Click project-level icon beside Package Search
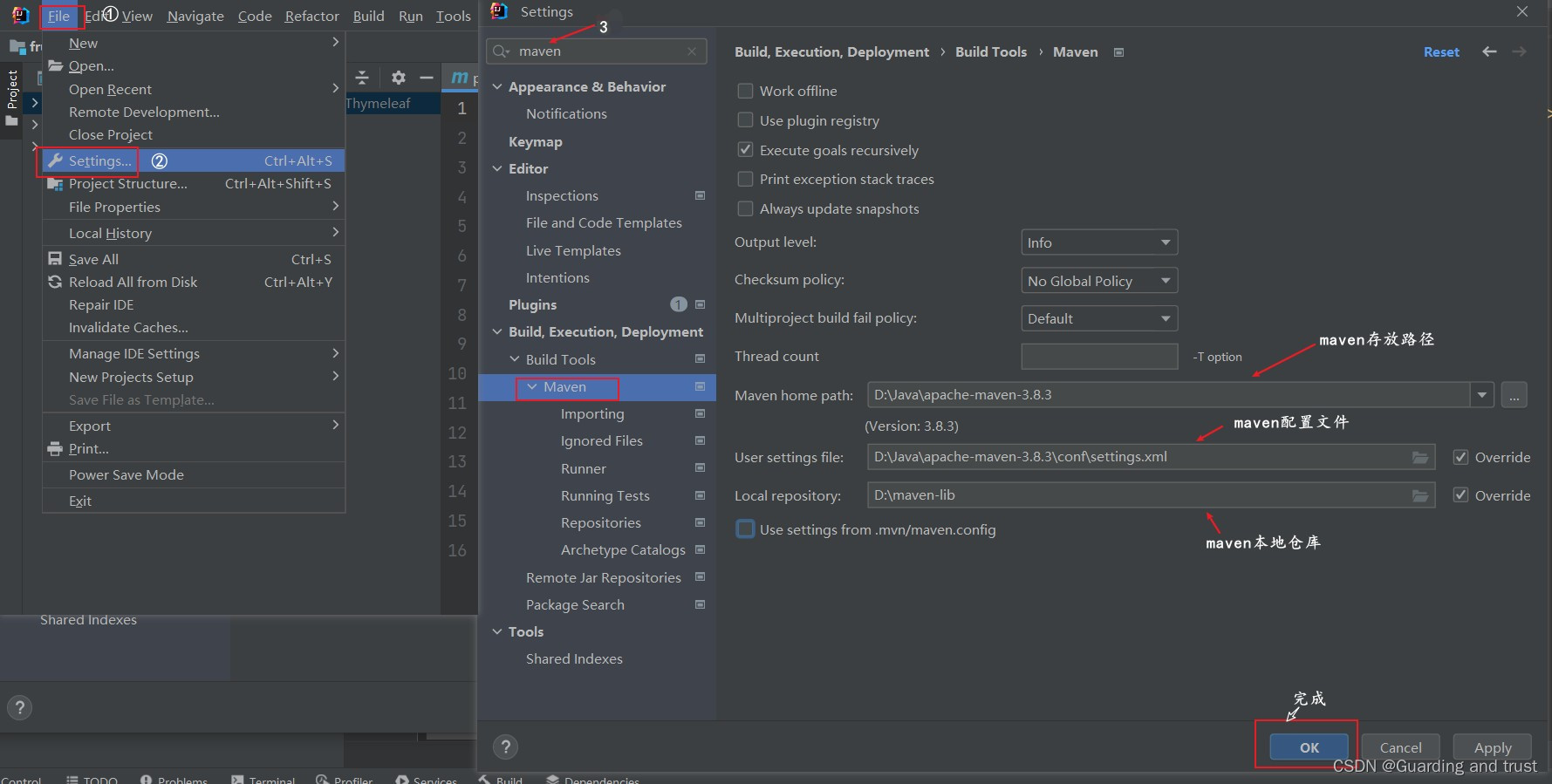The height and width of the screenshot is (784, 1552). click(700, 604)
